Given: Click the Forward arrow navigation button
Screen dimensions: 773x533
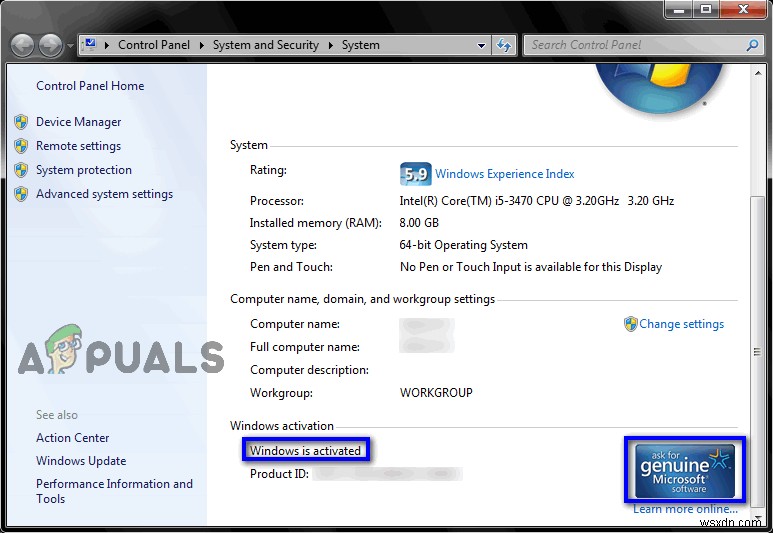Looking at the screenshot, I should (x=50, y=46).
